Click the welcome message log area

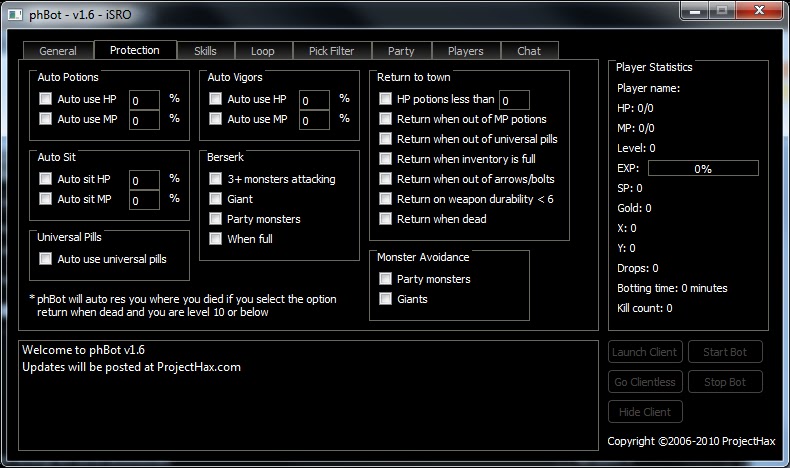pyautogui.click(x=308, y=395)
